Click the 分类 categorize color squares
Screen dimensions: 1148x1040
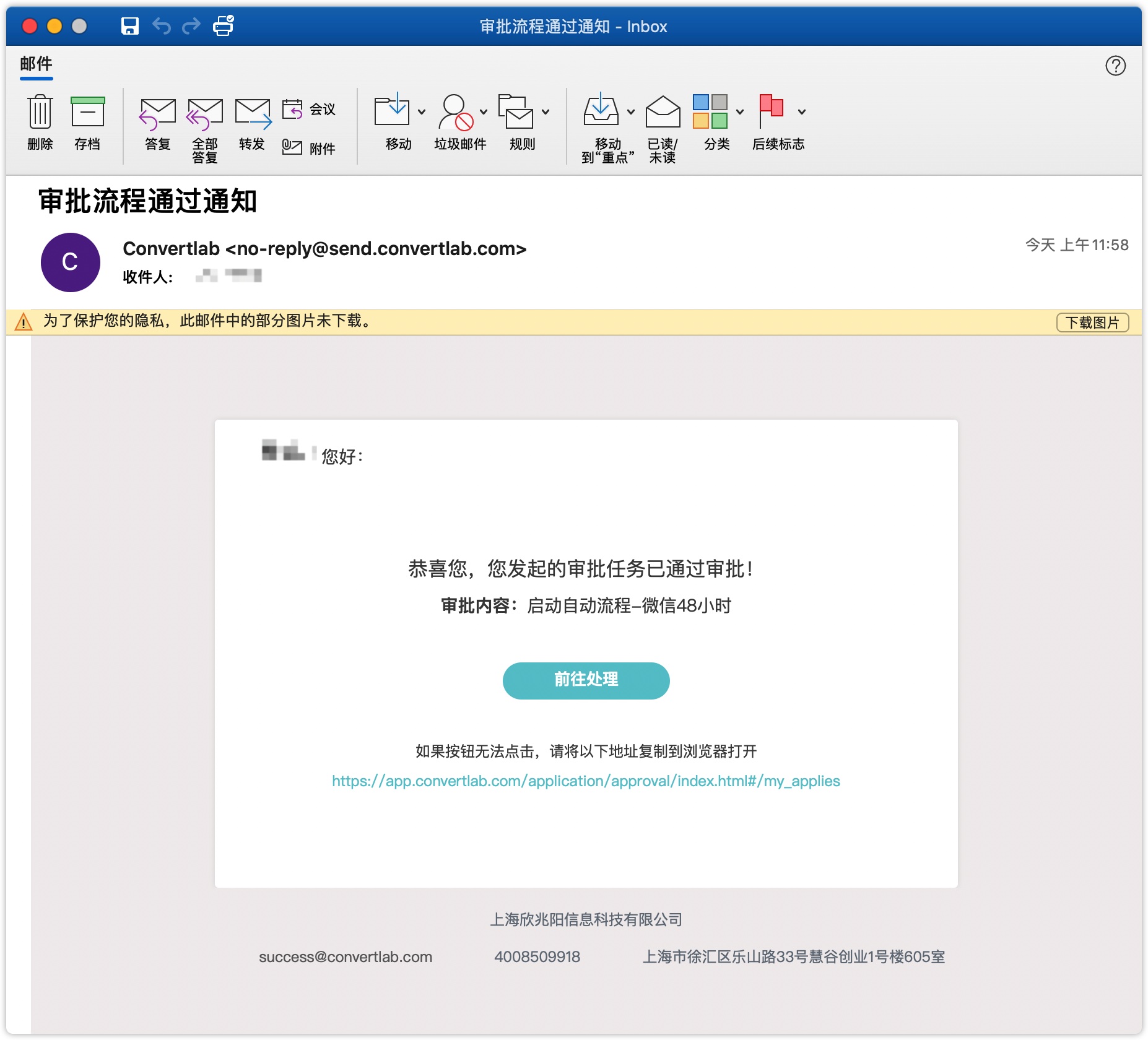tap(710, 111)
